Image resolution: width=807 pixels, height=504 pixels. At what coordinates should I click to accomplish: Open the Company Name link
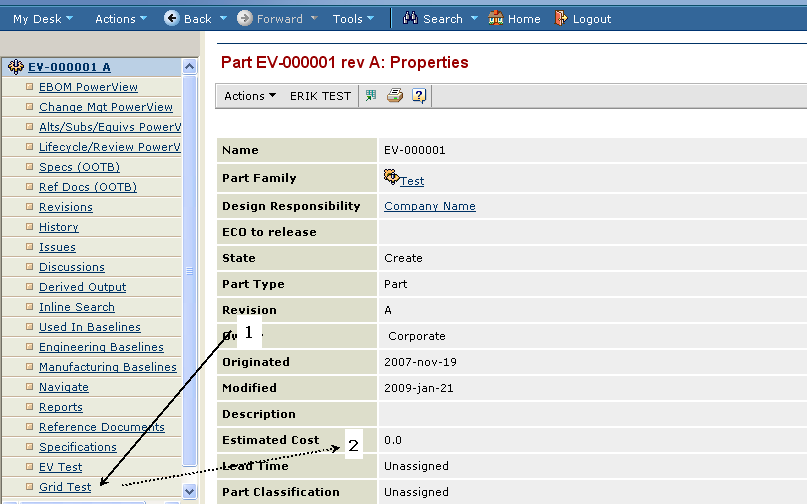[x=429, y=206]
